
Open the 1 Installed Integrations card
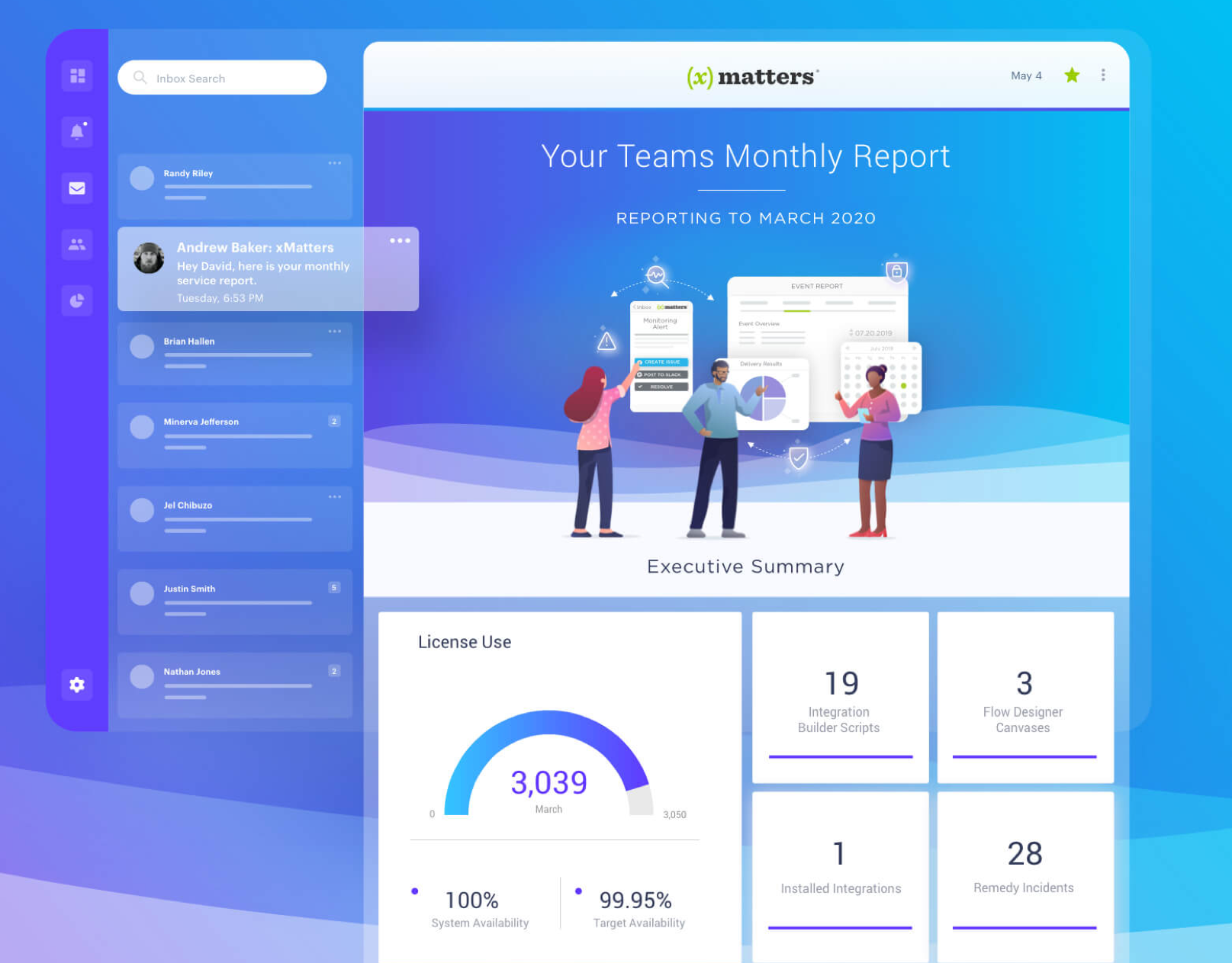coord(840,877)
